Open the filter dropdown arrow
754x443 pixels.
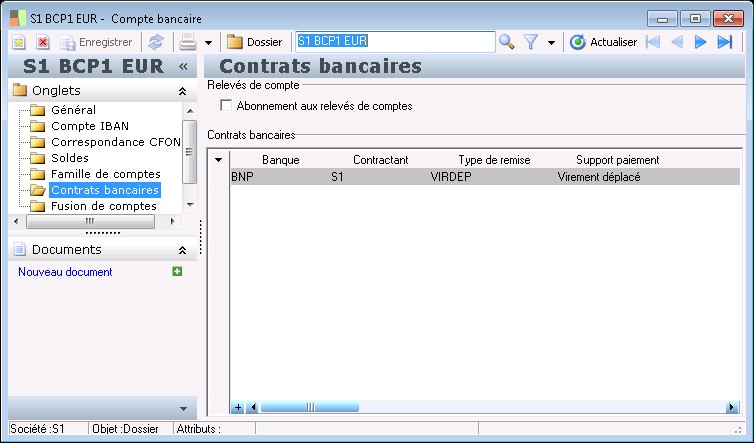tap(552, 43)
